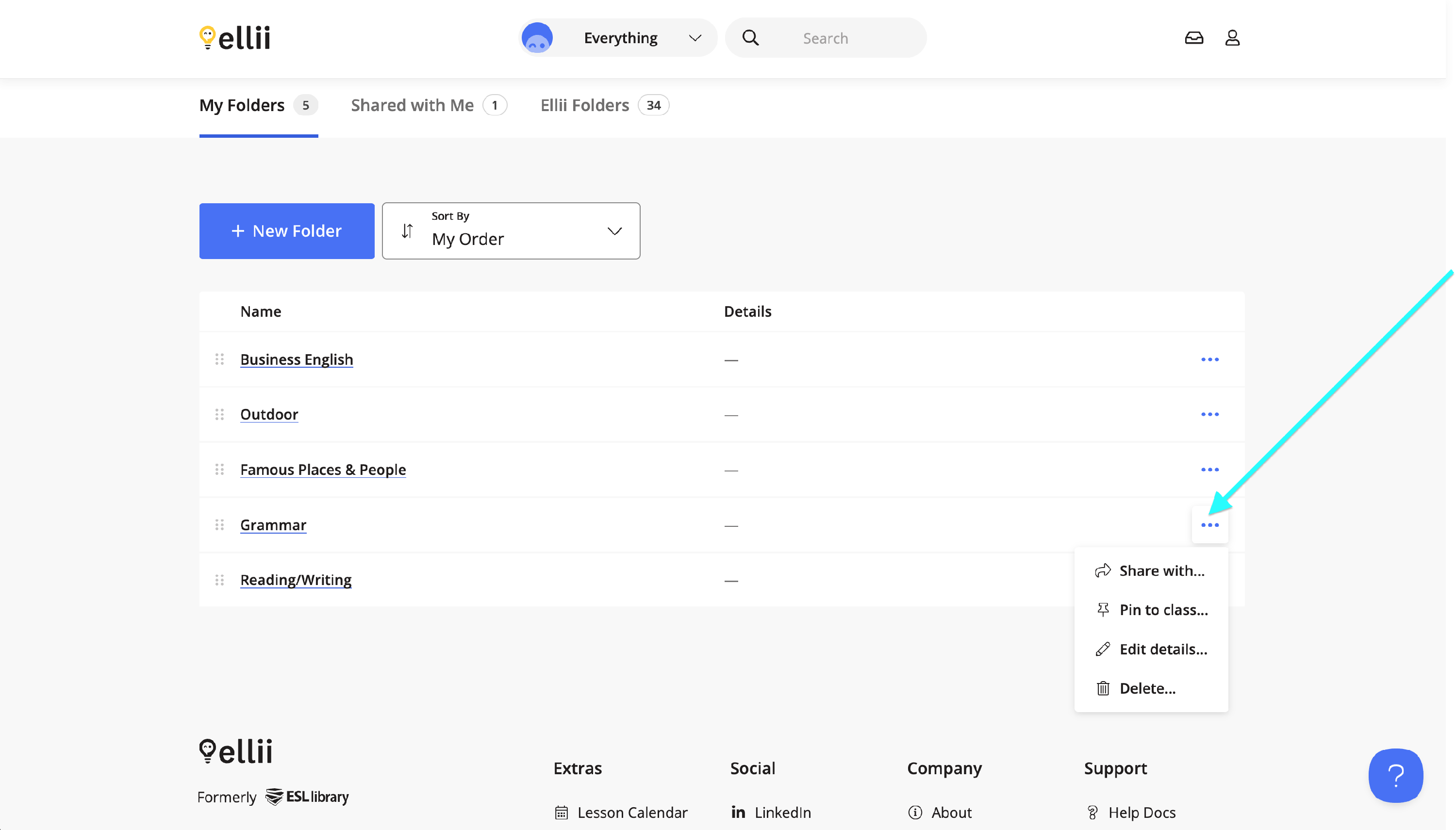Viewport: 1456px width, 830px height.
Task: Click the search magnifier icon
Action: click(750, 38)
